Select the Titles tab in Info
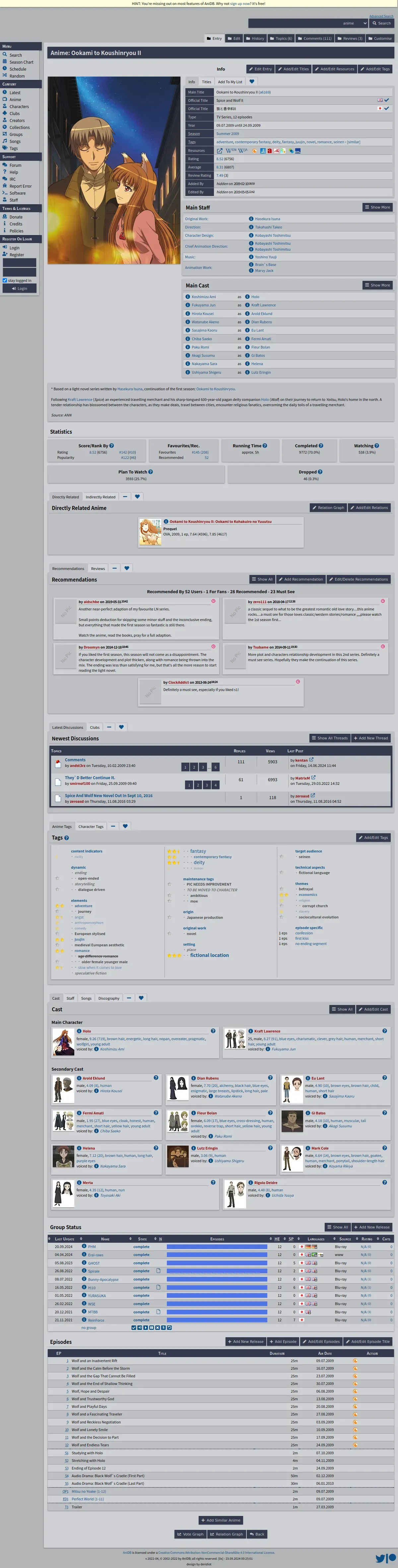Screen dimensions: 398x1568 pyautogui.click(x=207, y=82)
